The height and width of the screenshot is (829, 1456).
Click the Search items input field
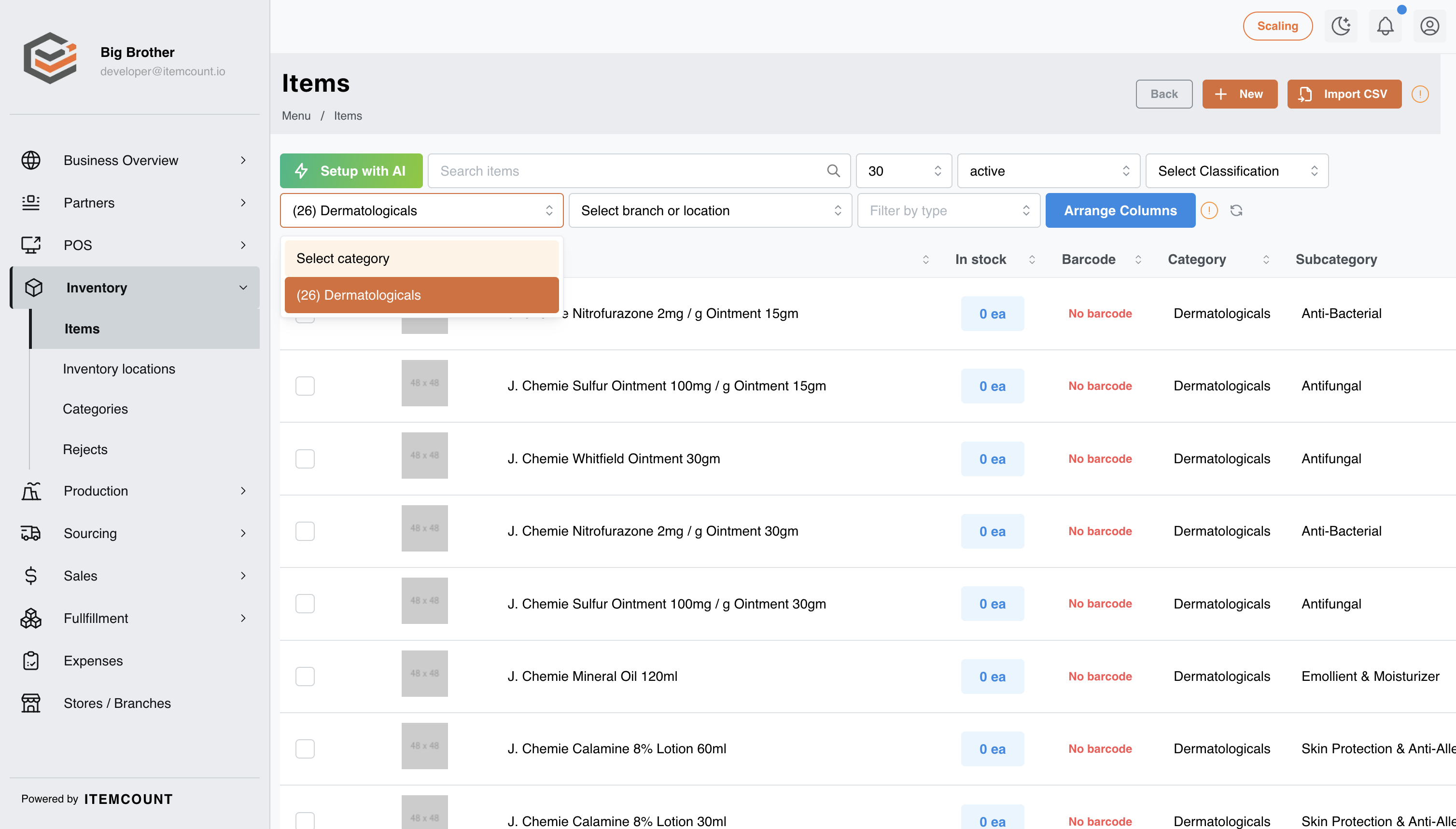[x=639, y=171]
